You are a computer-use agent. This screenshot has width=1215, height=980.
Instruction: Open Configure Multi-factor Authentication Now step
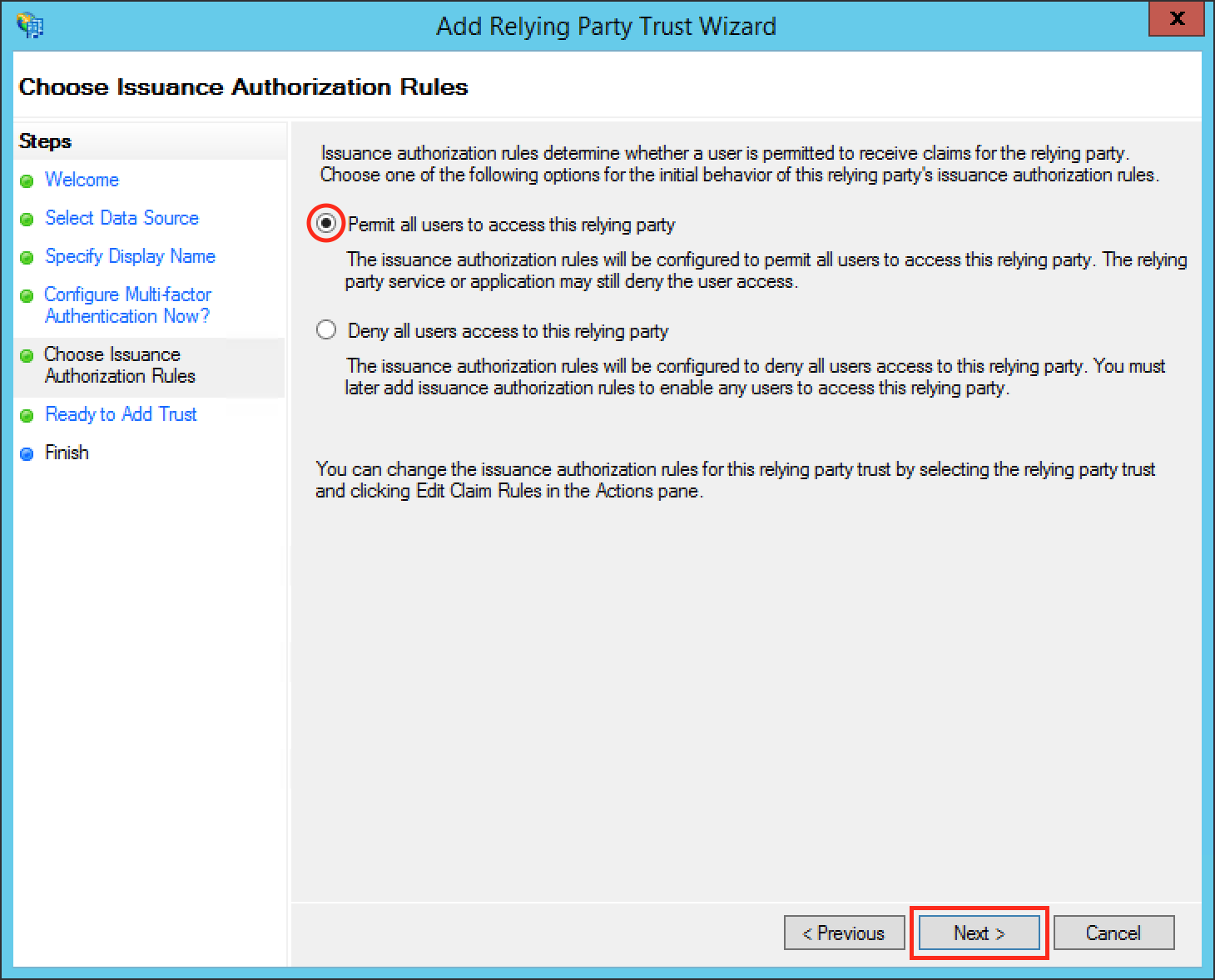click(127, 305)
